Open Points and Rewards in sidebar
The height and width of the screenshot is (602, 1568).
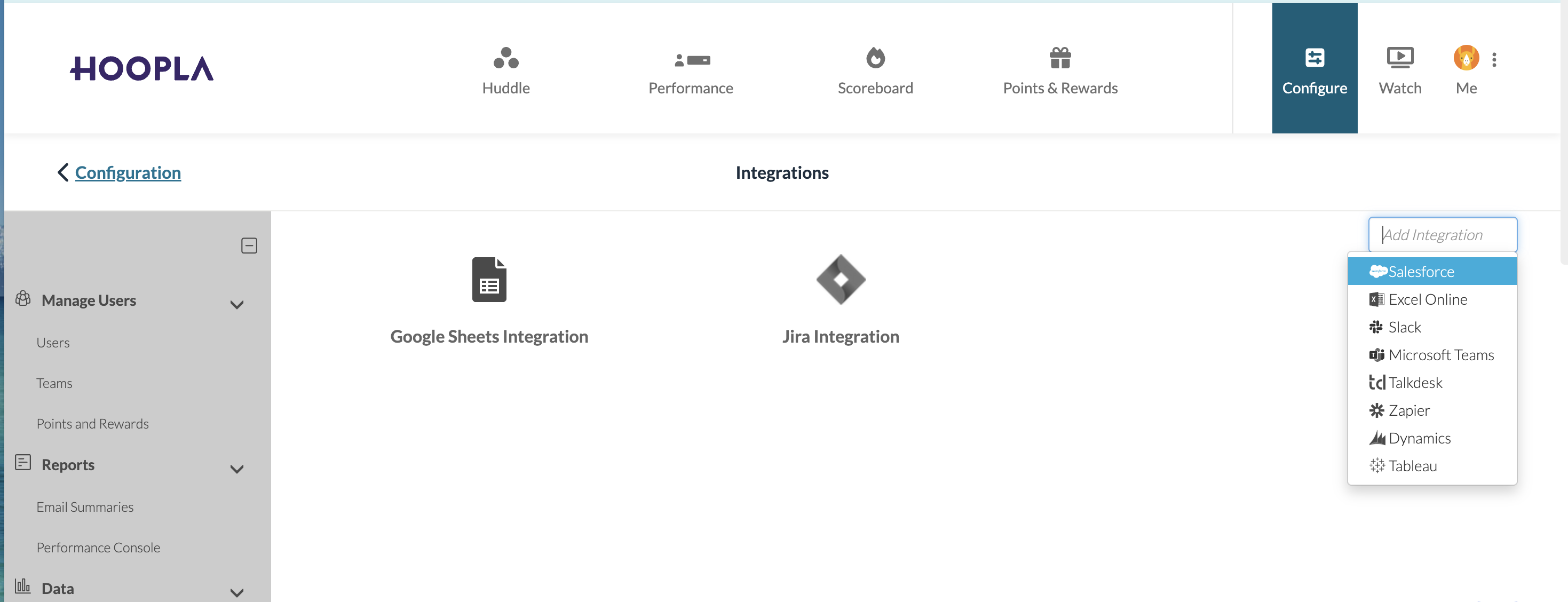pyautogui.click(x=92, y=424)
